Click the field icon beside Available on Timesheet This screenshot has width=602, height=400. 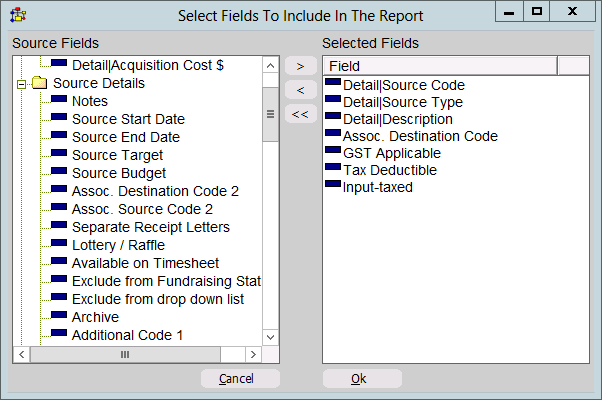click(x=59, y=261)
